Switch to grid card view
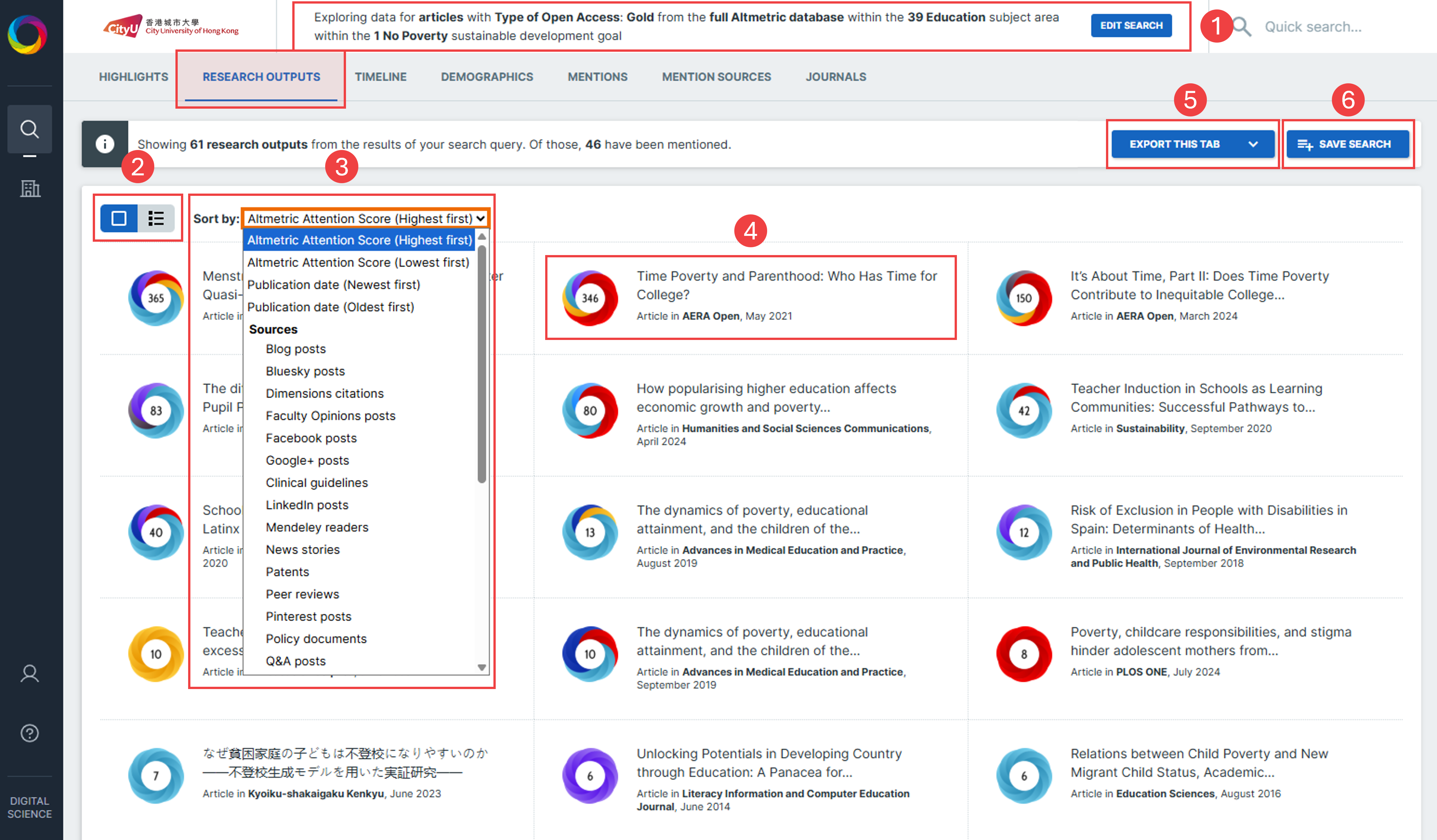 (x=119, y=218)
